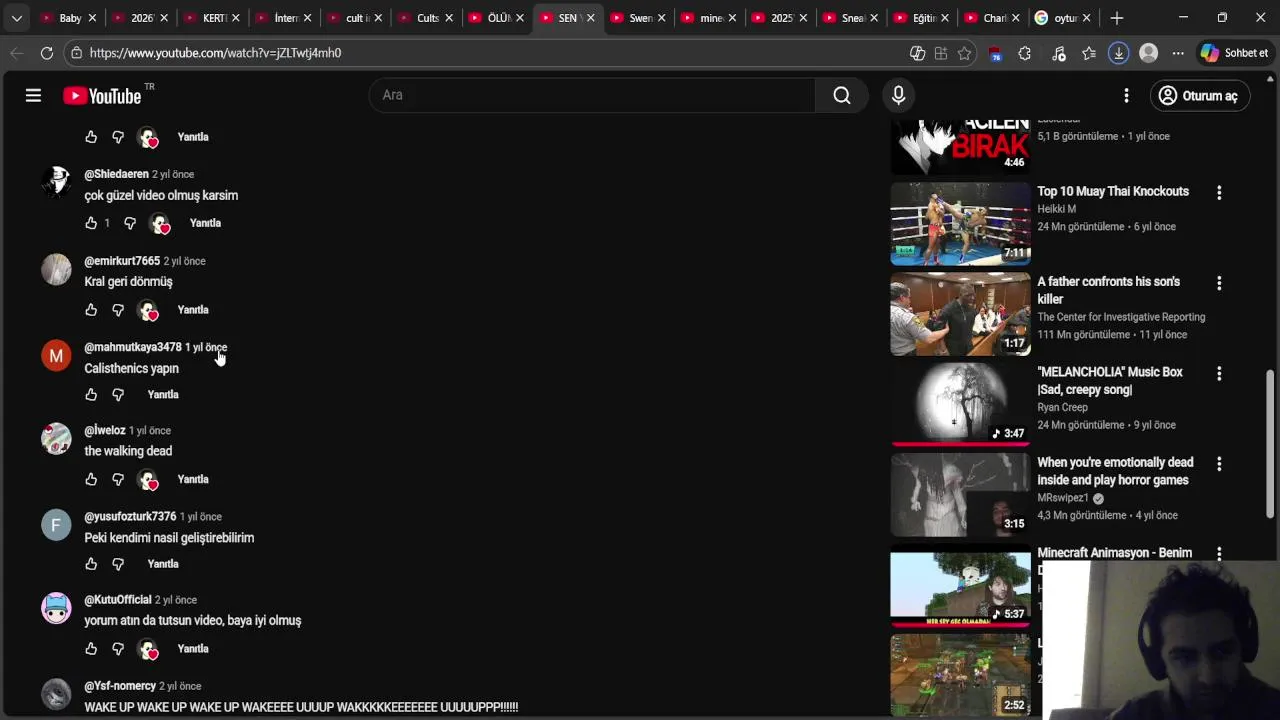1280x720 pixels.
Task: Open @Ysf-nomercy channel link
Action: 120,686
